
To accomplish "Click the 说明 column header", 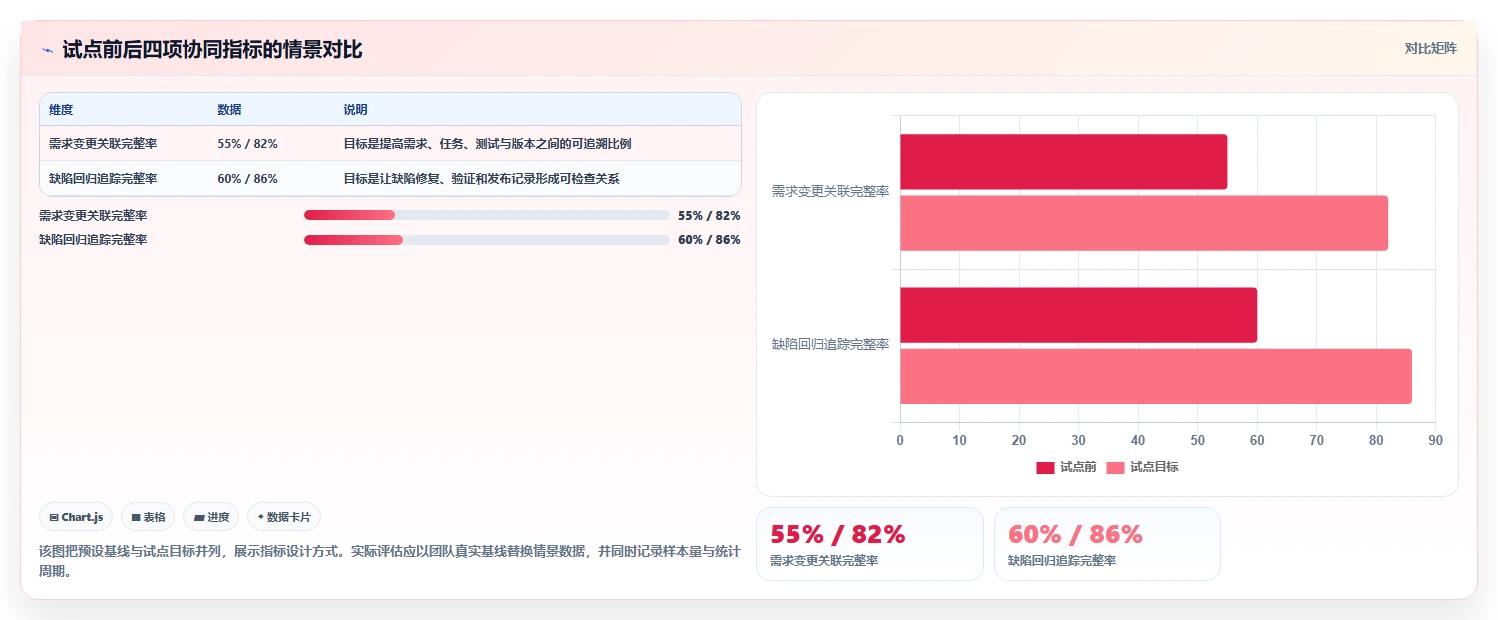I will 355,110.
